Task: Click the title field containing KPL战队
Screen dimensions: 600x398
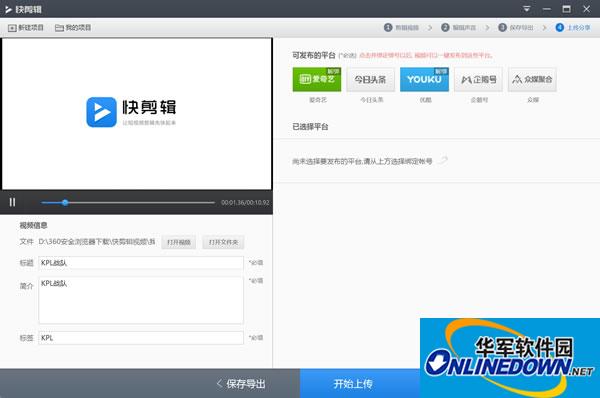Action: (141, 263)
